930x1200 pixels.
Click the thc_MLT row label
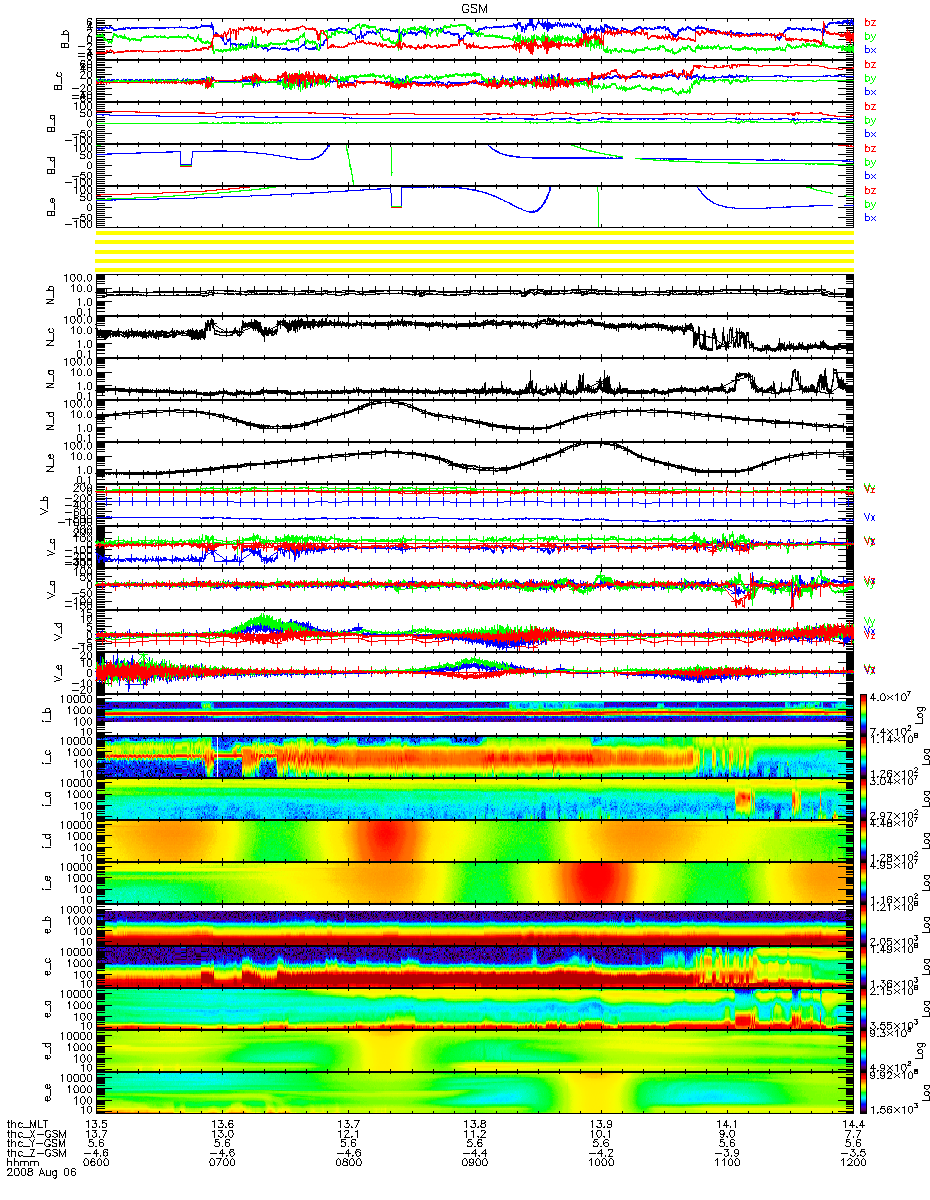tap(27, 1124)
